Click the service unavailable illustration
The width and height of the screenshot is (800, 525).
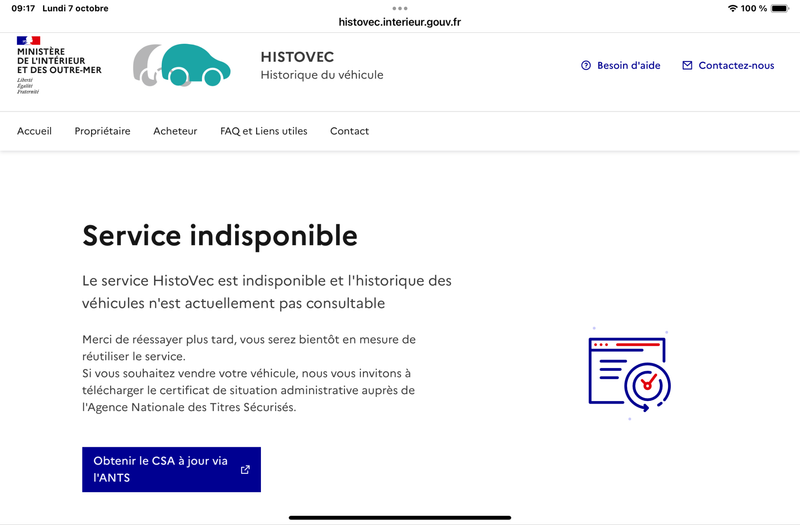click(x=630, y=374)
